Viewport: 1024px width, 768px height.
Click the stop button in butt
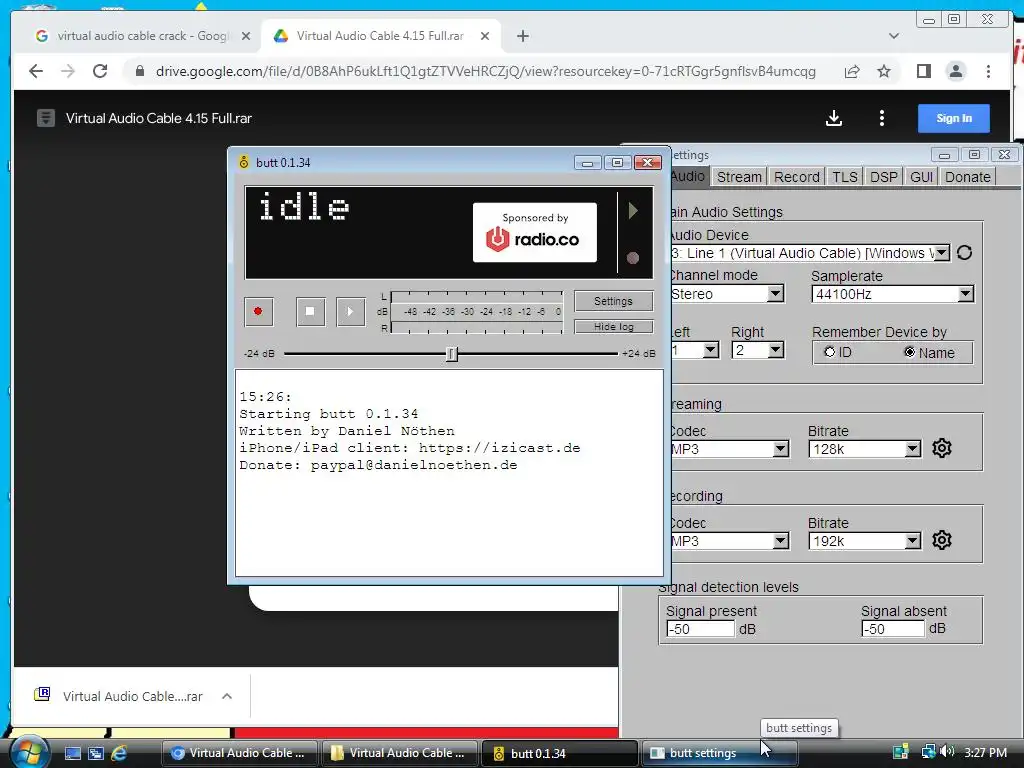click(x=310, y=312)
